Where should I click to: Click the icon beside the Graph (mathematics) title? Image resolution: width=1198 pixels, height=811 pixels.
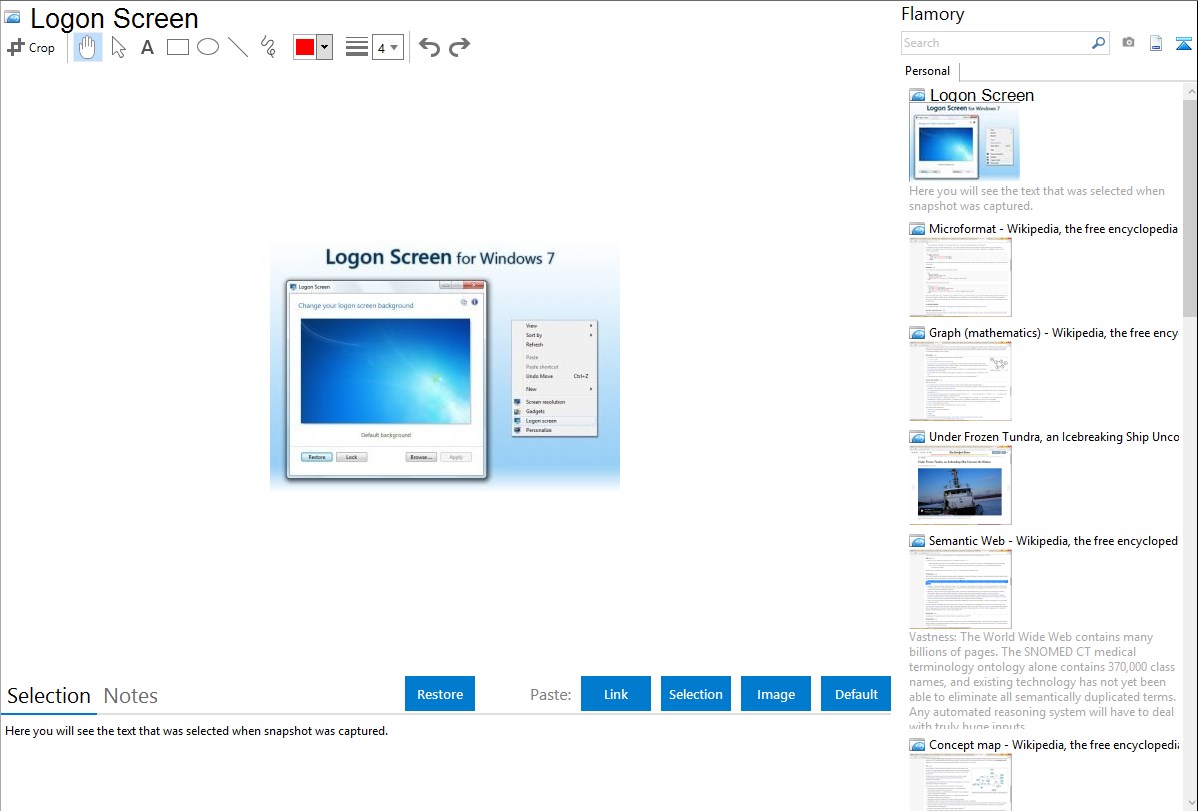[918, 333]
